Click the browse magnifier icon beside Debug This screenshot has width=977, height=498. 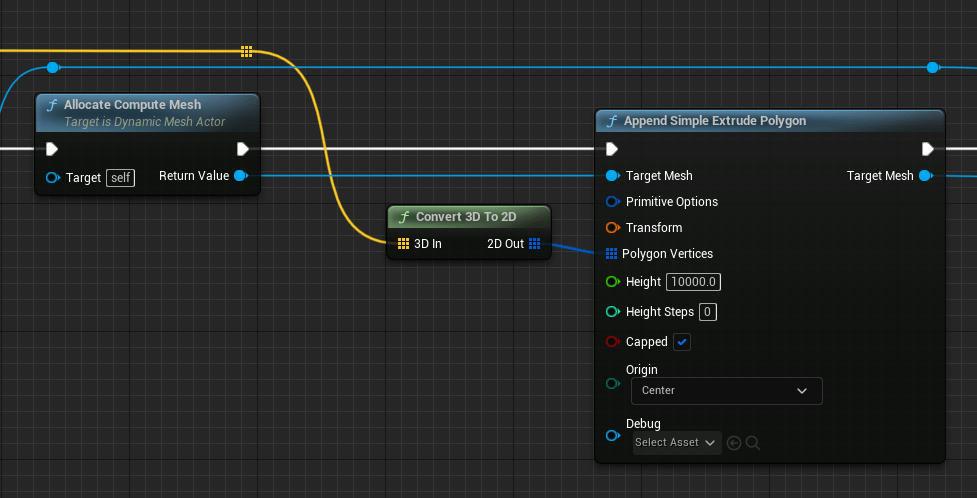pos(753,443)
